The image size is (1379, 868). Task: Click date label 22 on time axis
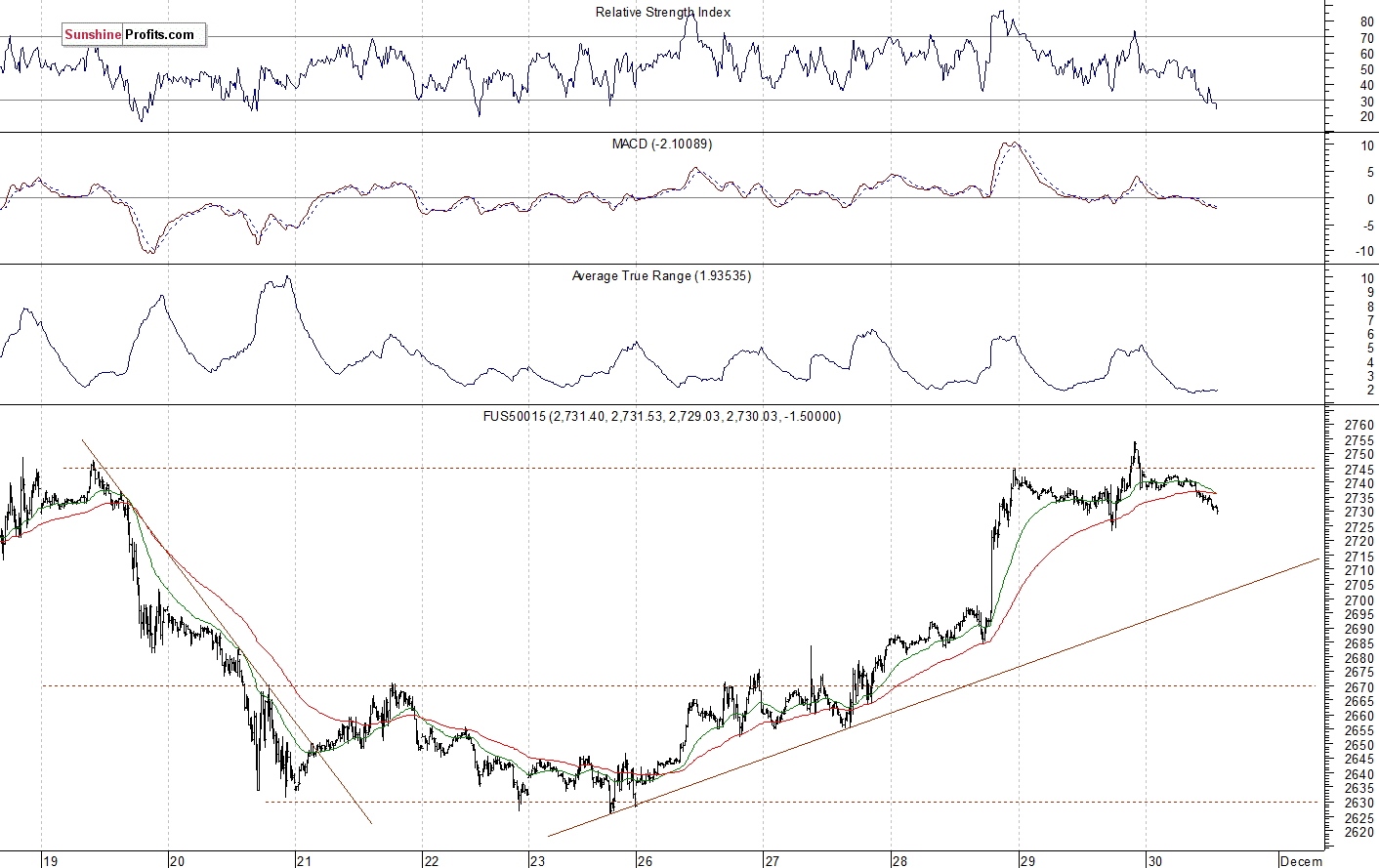coord(431,860)
